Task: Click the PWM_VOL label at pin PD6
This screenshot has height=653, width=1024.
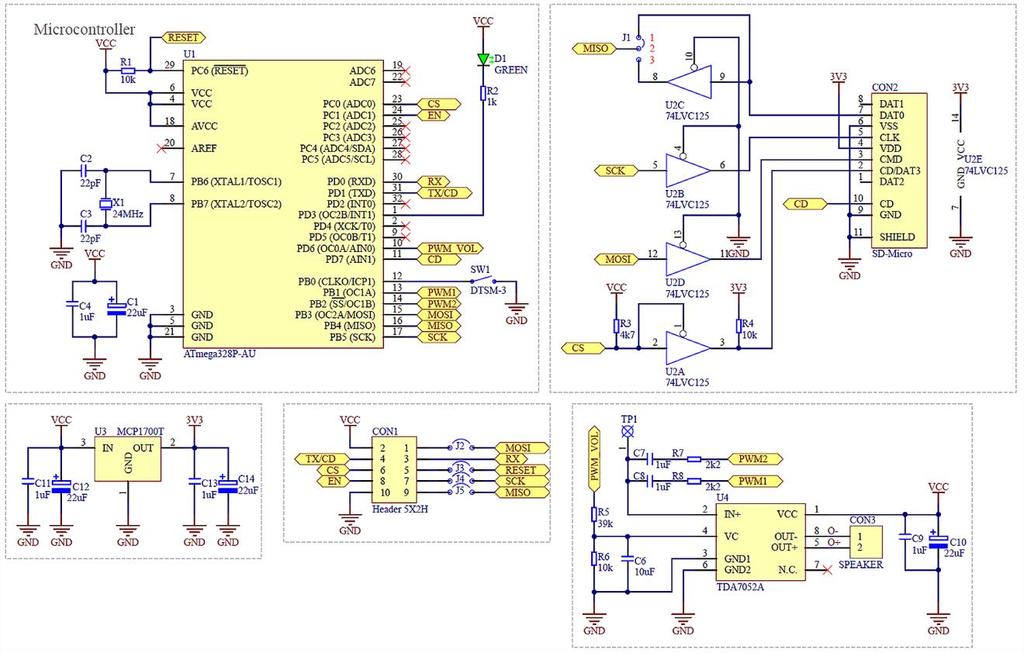Action: click(x=451, y=248)
